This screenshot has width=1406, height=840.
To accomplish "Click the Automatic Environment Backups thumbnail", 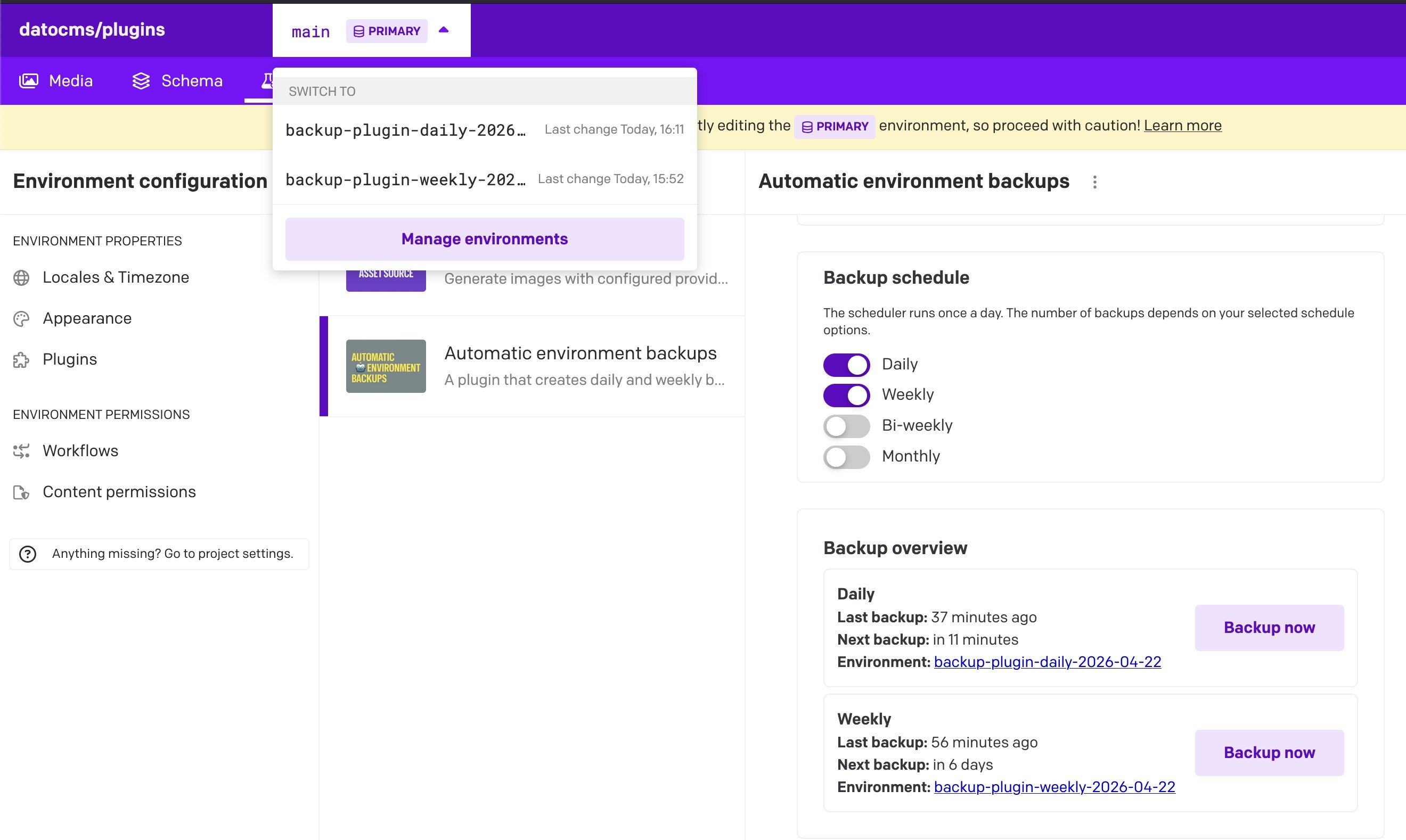I will point(386,366).
